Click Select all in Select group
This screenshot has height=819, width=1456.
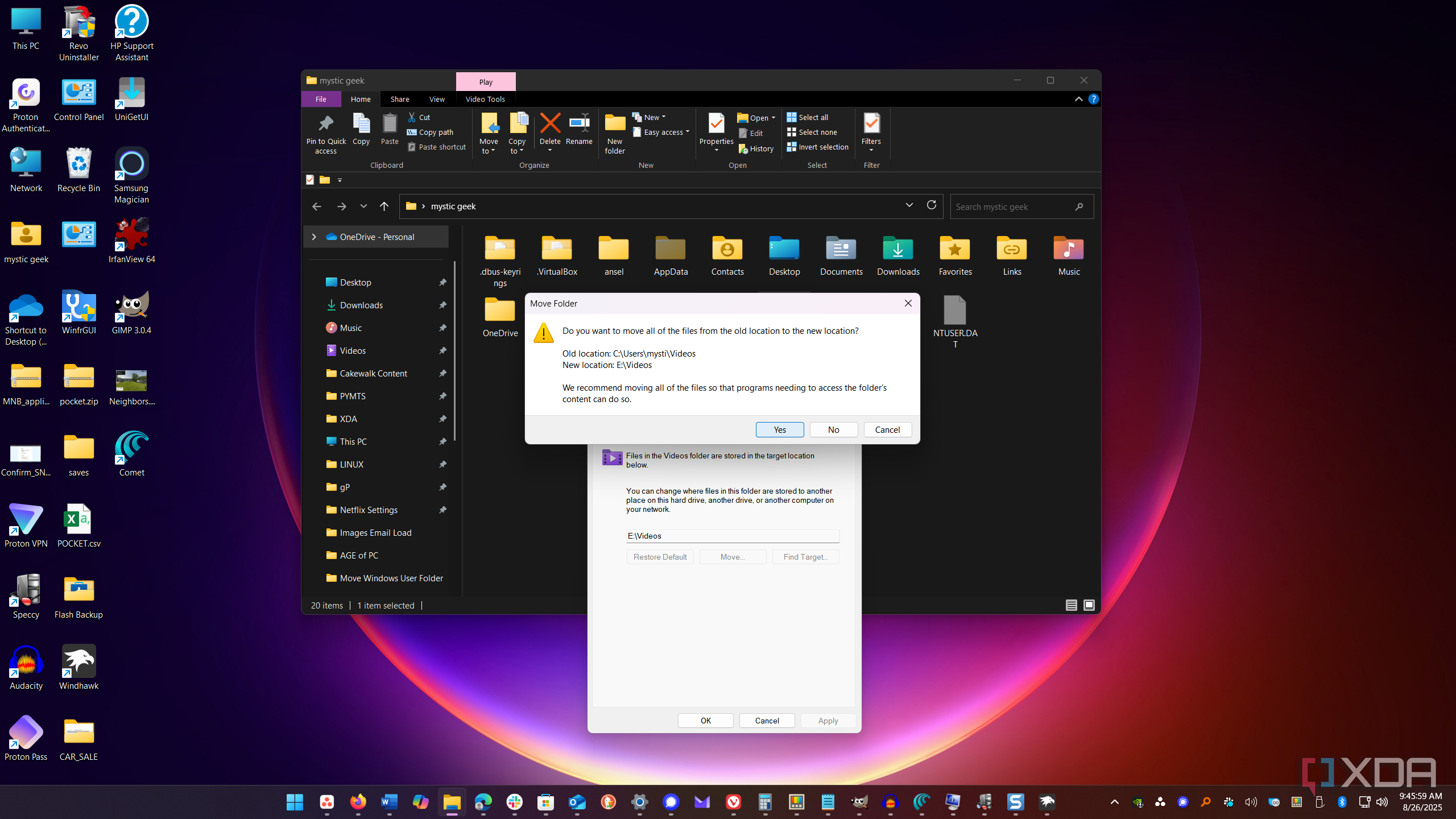[x=808, y=117]
